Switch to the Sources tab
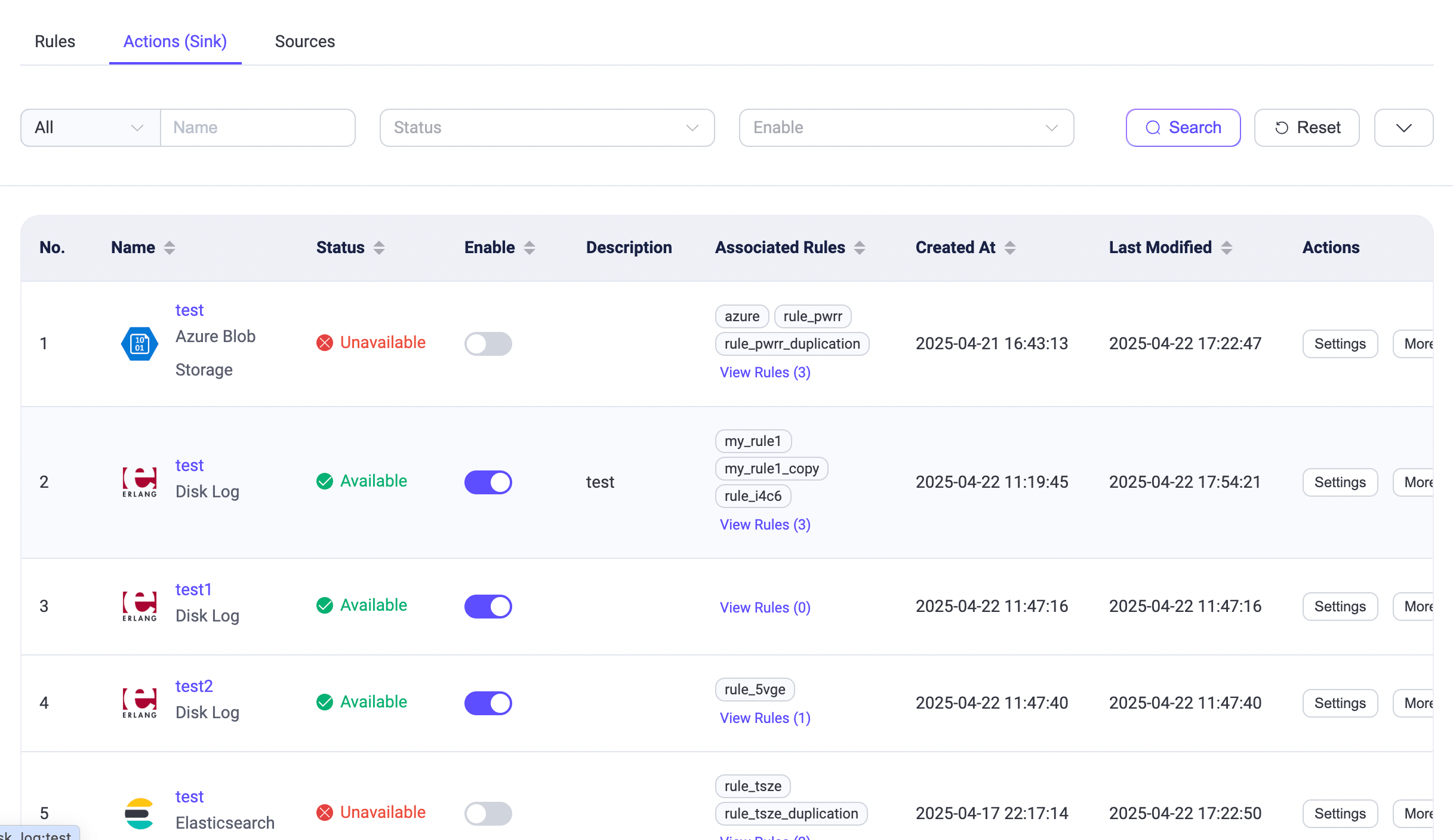Screen dimensions: 1453x840 point(304,42)
